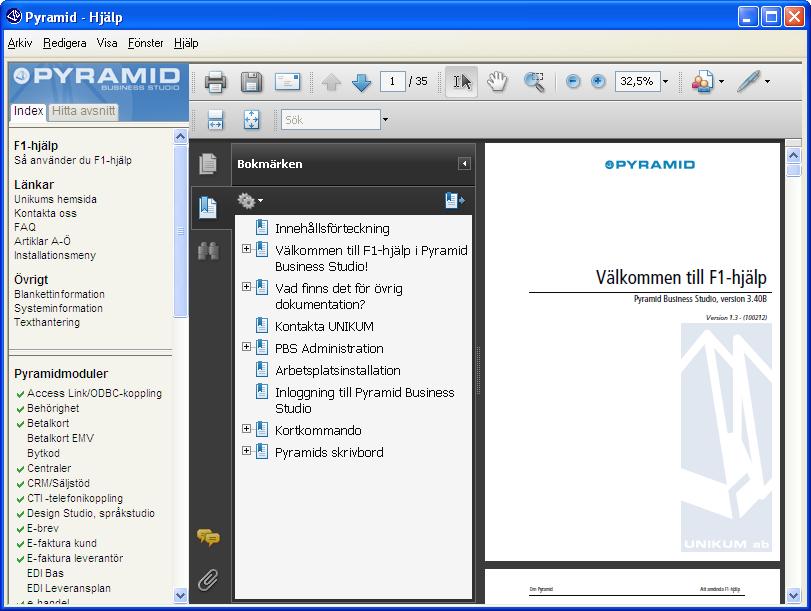Open the FAQ link
Image resolution: width=811 pixels, height=611 pixels.
(25, 227)
